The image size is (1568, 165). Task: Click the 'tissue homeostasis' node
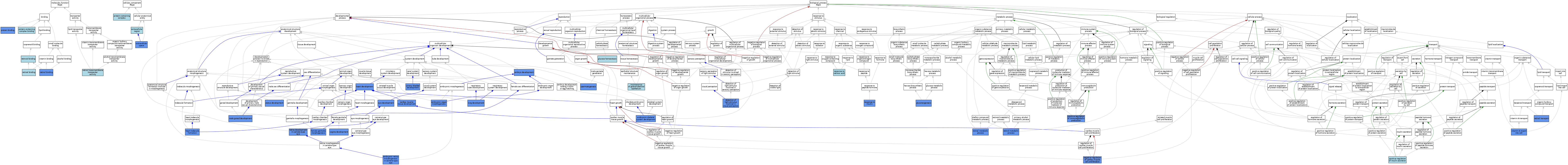click(629, 59)
